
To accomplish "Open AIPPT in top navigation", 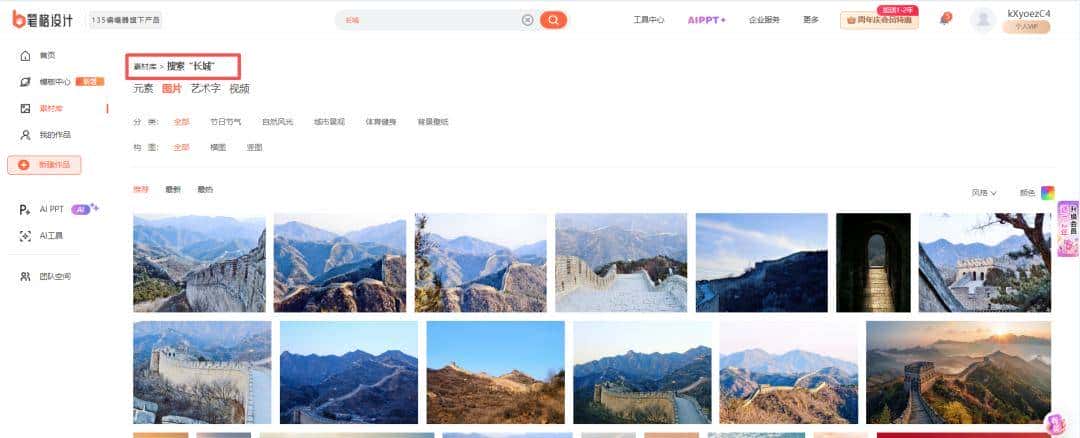I will (707, 20).
